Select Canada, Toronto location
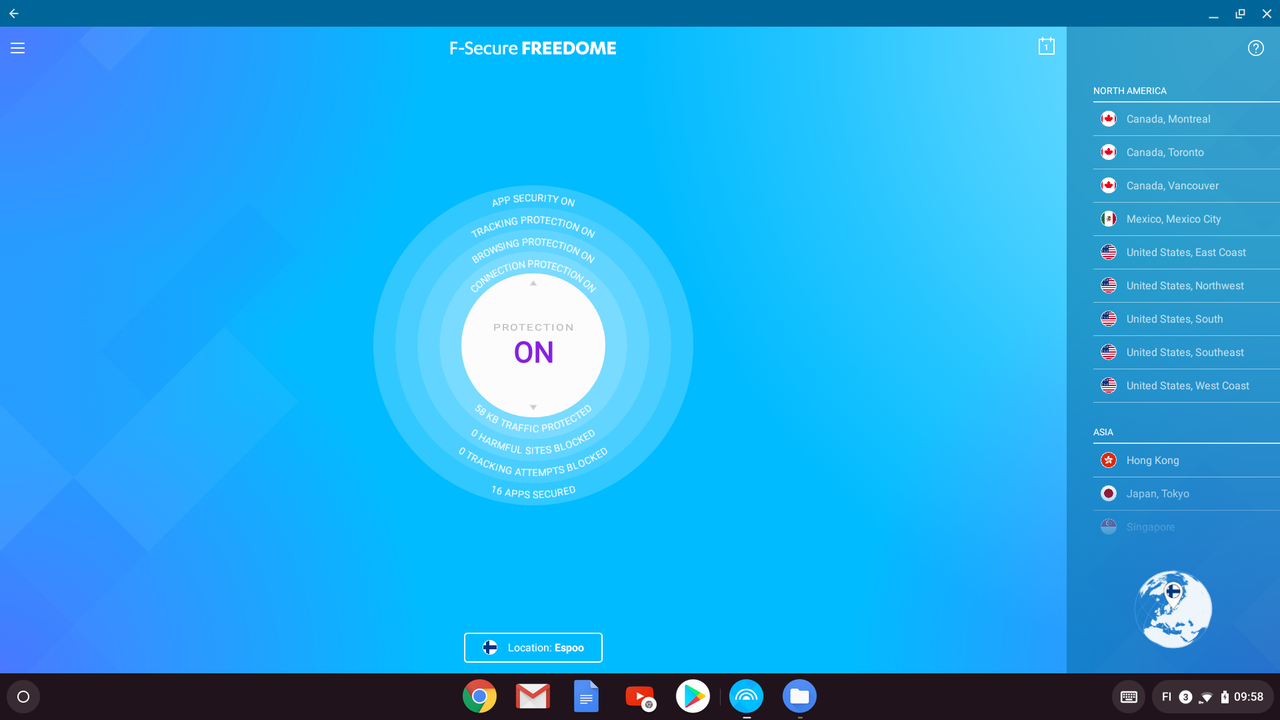Viewport: 1280px width, 720px height. 1186,152
